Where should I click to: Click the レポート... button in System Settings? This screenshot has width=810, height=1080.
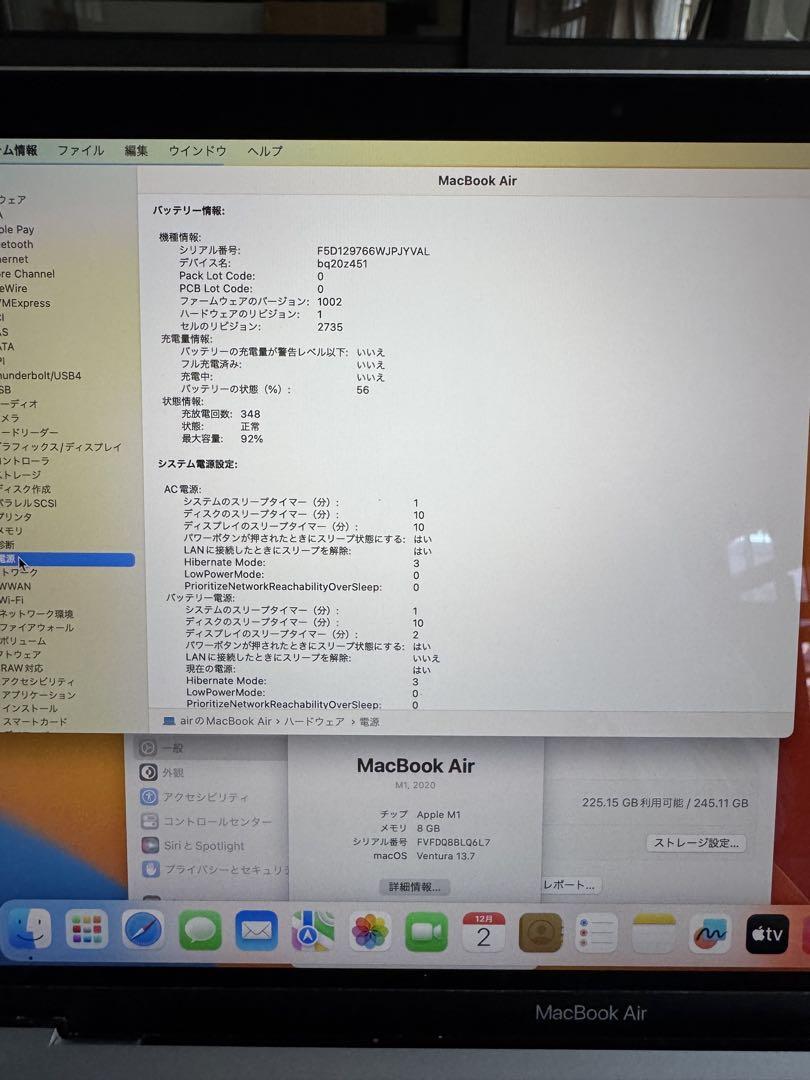568,885
